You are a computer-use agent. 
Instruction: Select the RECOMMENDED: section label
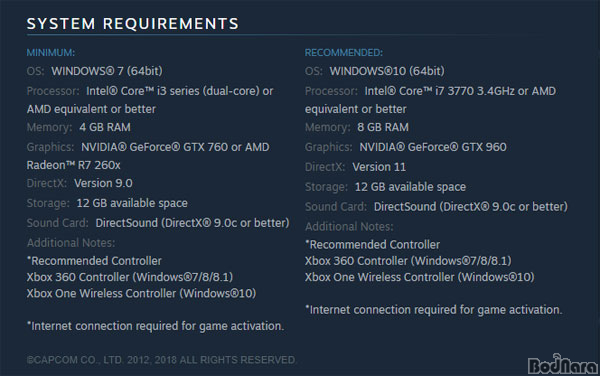(x=344, y=52)
